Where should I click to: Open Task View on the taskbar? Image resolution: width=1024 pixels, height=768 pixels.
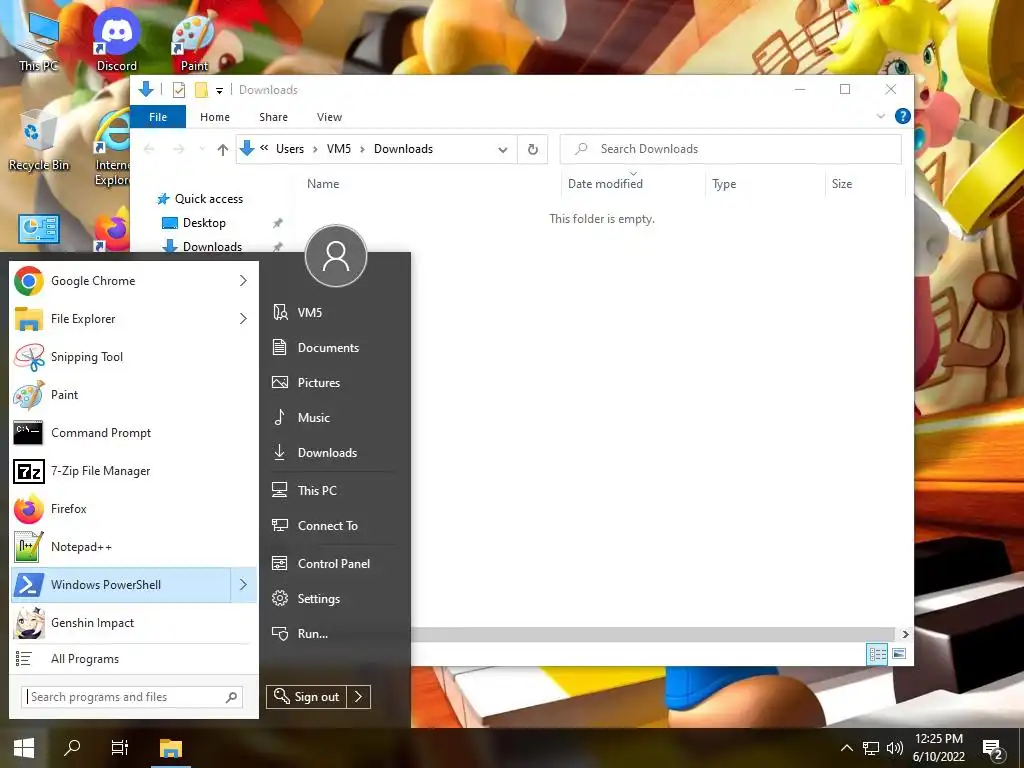(120, 748)
